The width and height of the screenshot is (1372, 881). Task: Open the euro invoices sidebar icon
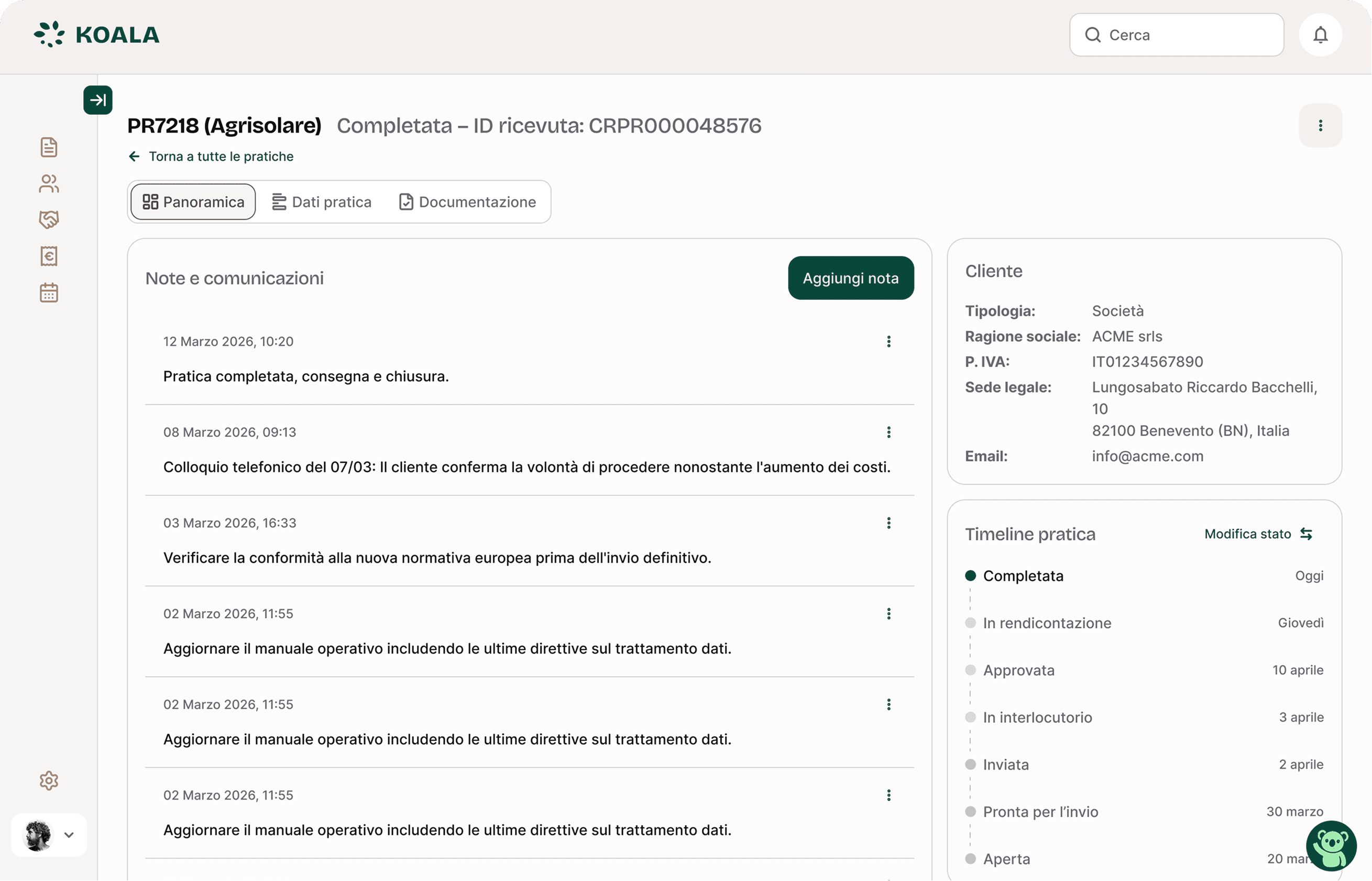(x=49, y=256)
